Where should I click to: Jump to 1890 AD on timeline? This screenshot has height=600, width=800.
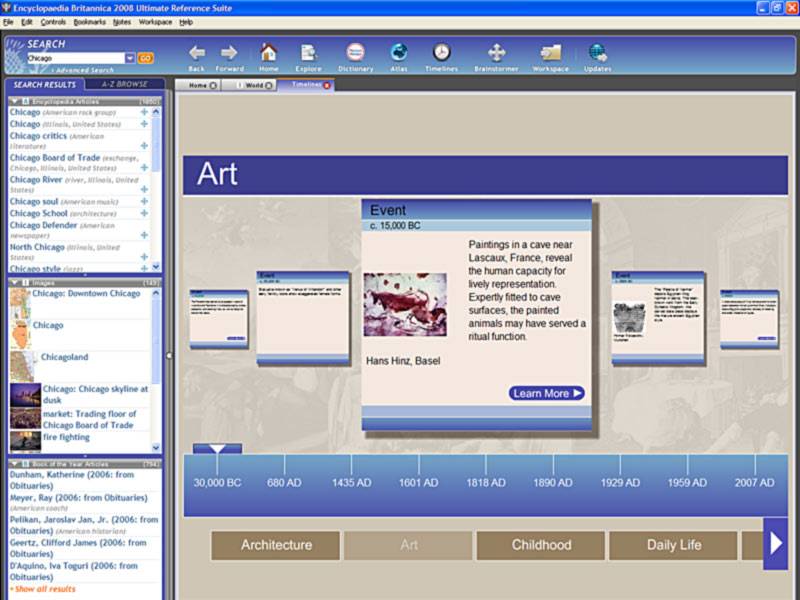click(x=553, y=482)
